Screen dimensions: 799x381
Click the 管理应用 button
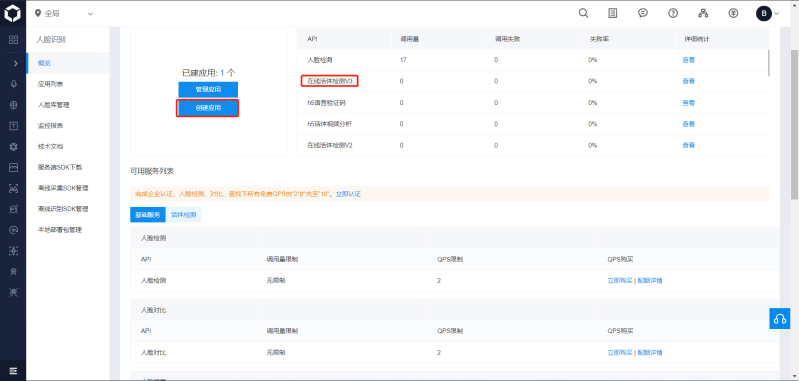coord(208,89)
